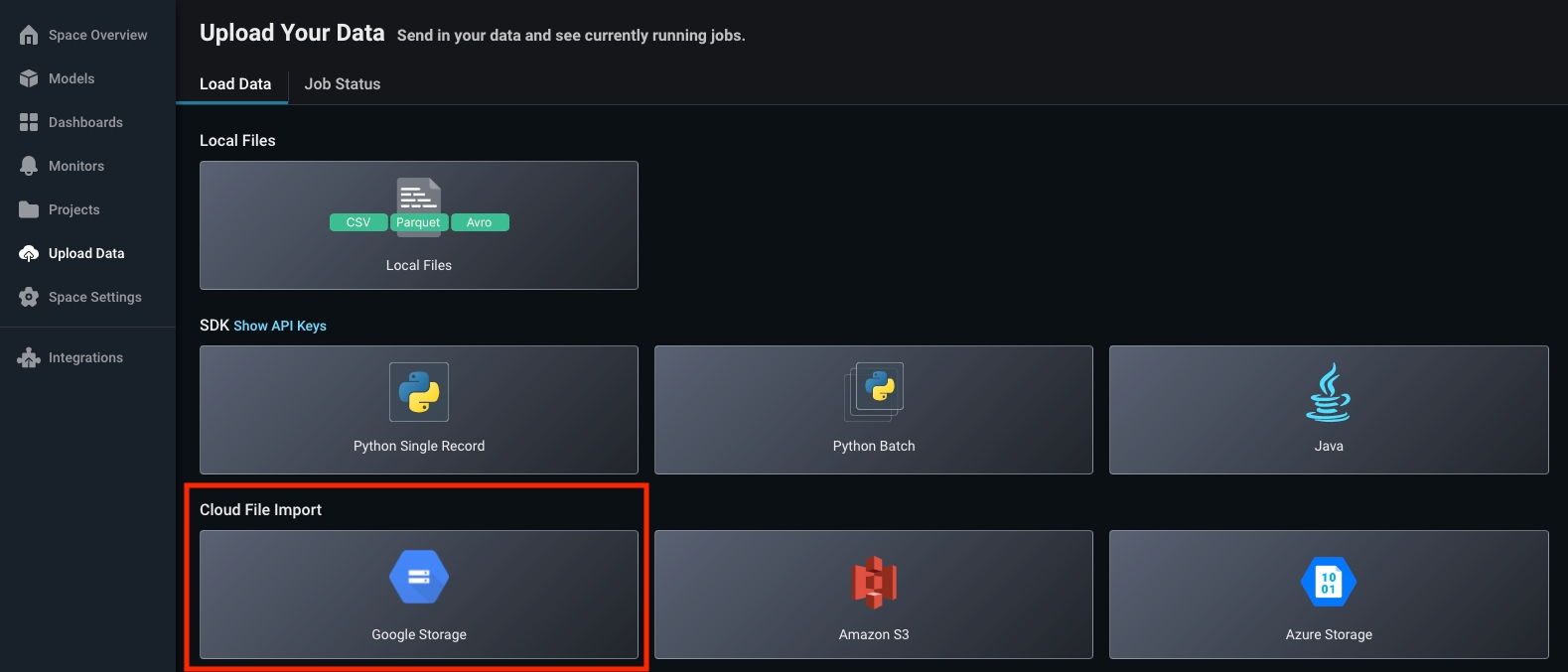Select the Dashboards grid icon

(x=29, y=122)
